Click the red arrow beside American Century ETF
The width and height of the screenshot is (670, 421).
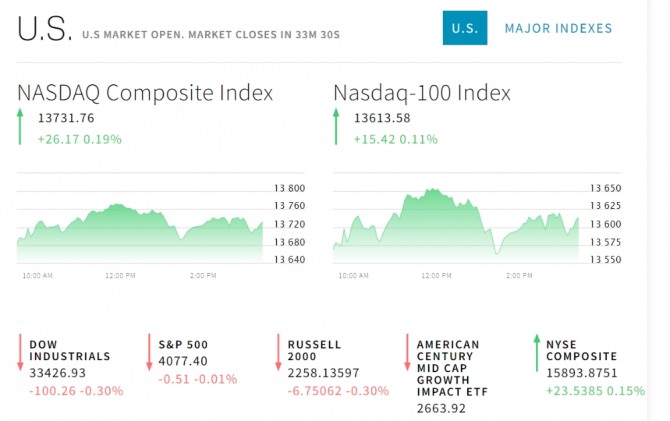click(407, 352)
